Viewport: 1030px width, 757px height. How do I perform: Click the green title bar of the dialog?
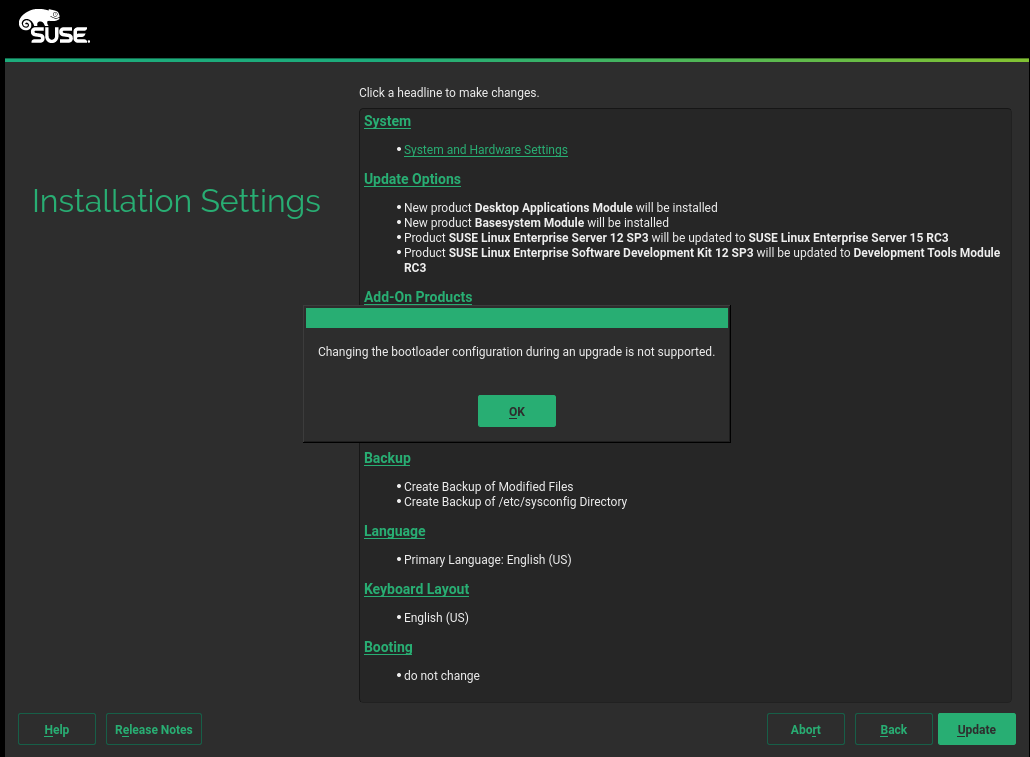point(516,319)
